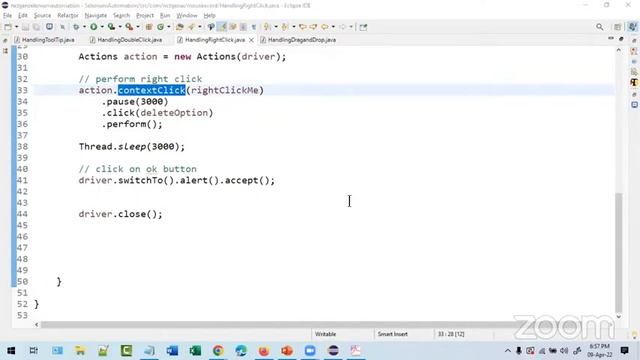Close the HandlingRightClick.java tab

pos(251,40)
